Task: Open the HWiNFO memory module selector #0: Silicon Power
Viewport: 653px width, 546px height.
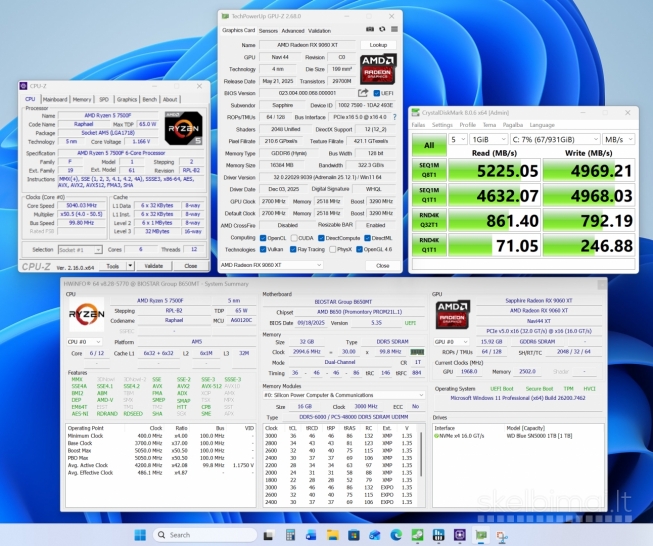Action: pos(344,395)
